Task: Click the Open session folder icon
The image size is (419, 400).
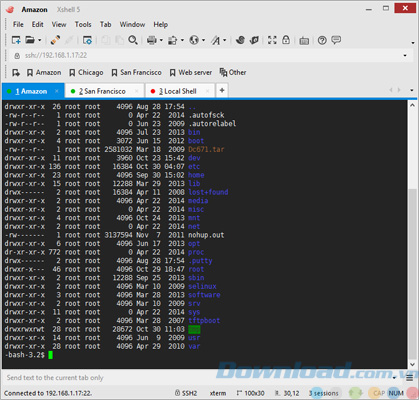Action: tap(30, 40)
